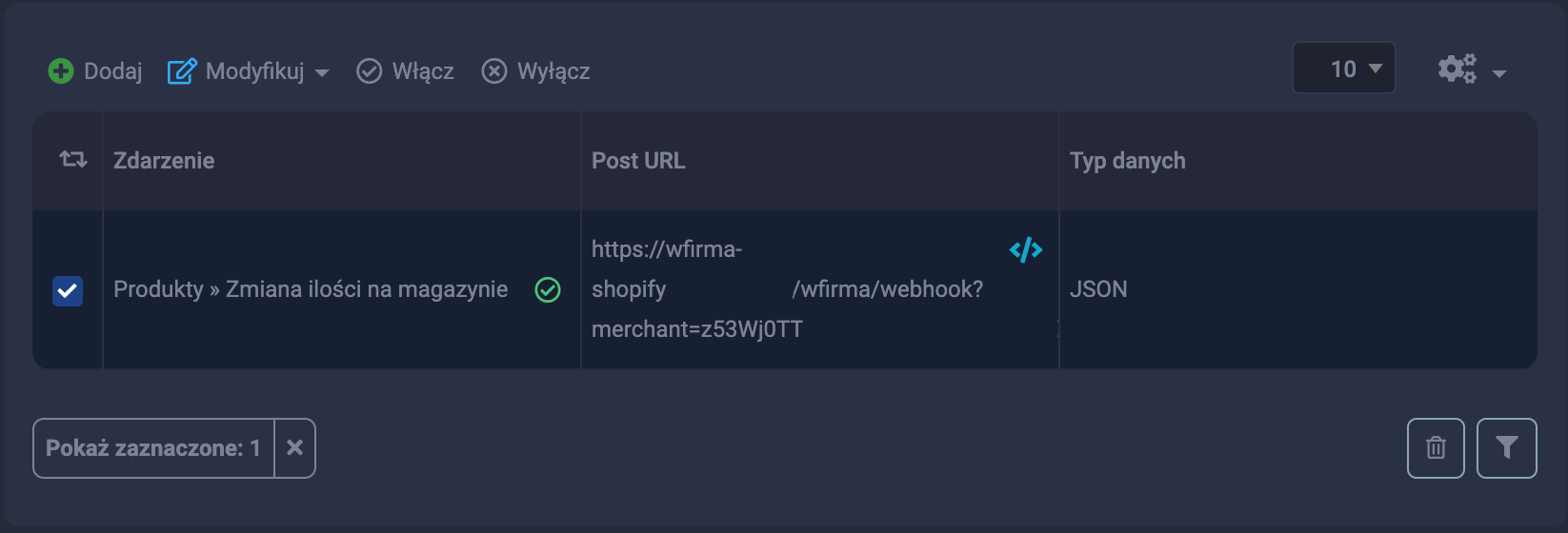
Task: Click the swap arrows column header icon
Action: pos(73,160)
